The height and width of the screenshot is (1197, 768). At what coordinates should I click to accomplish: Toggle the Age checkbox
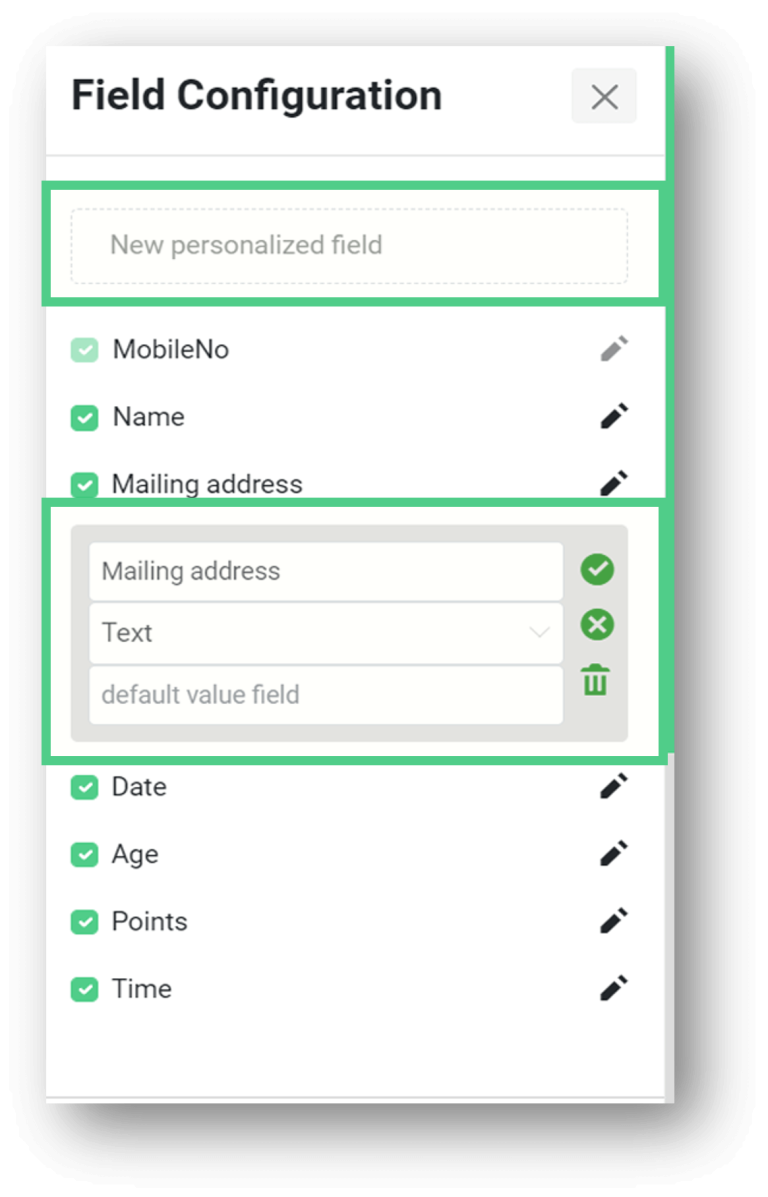[85, 854]
